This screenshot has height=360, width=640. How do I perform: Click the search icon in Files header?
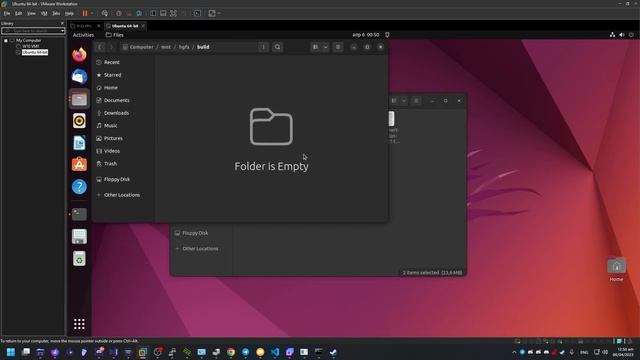[x=278, y=47]
